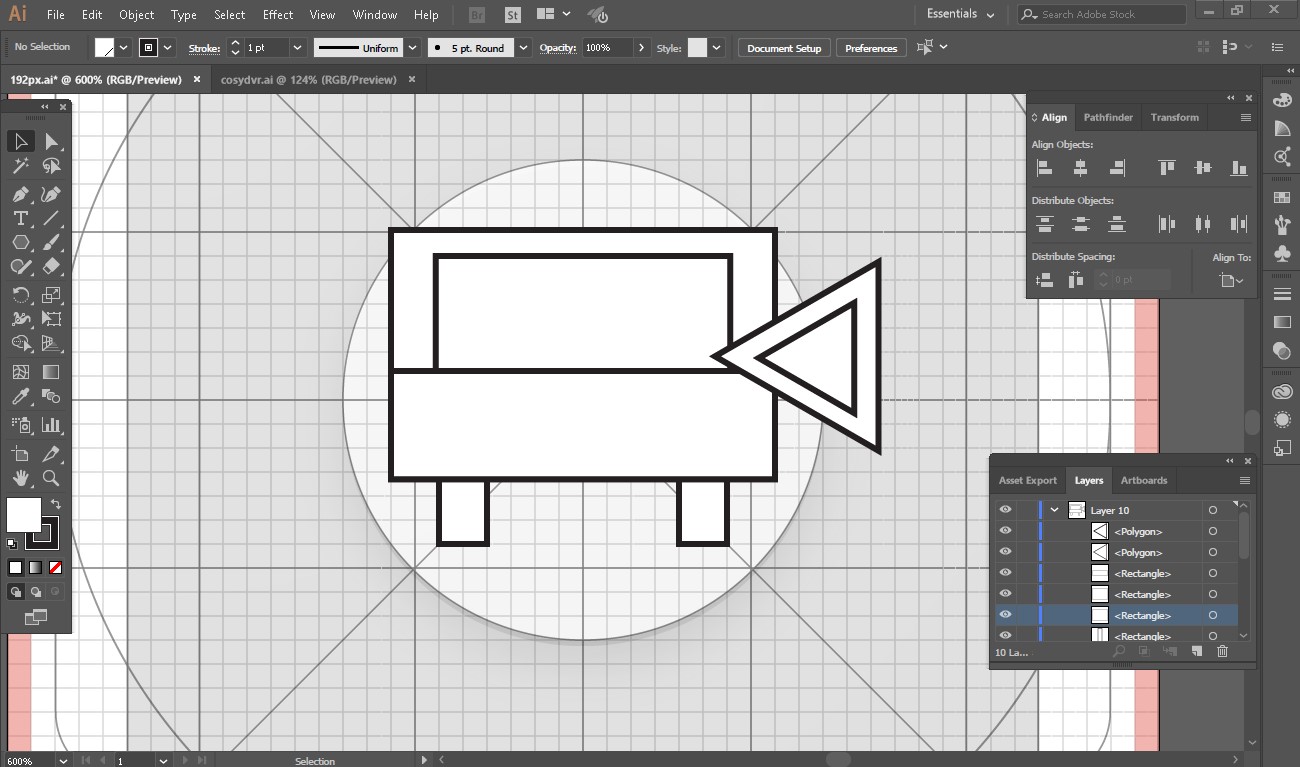Delete selection with Layers trash icon
The height and width of the screenshot is (767, 1300).
coord(1222,652)
